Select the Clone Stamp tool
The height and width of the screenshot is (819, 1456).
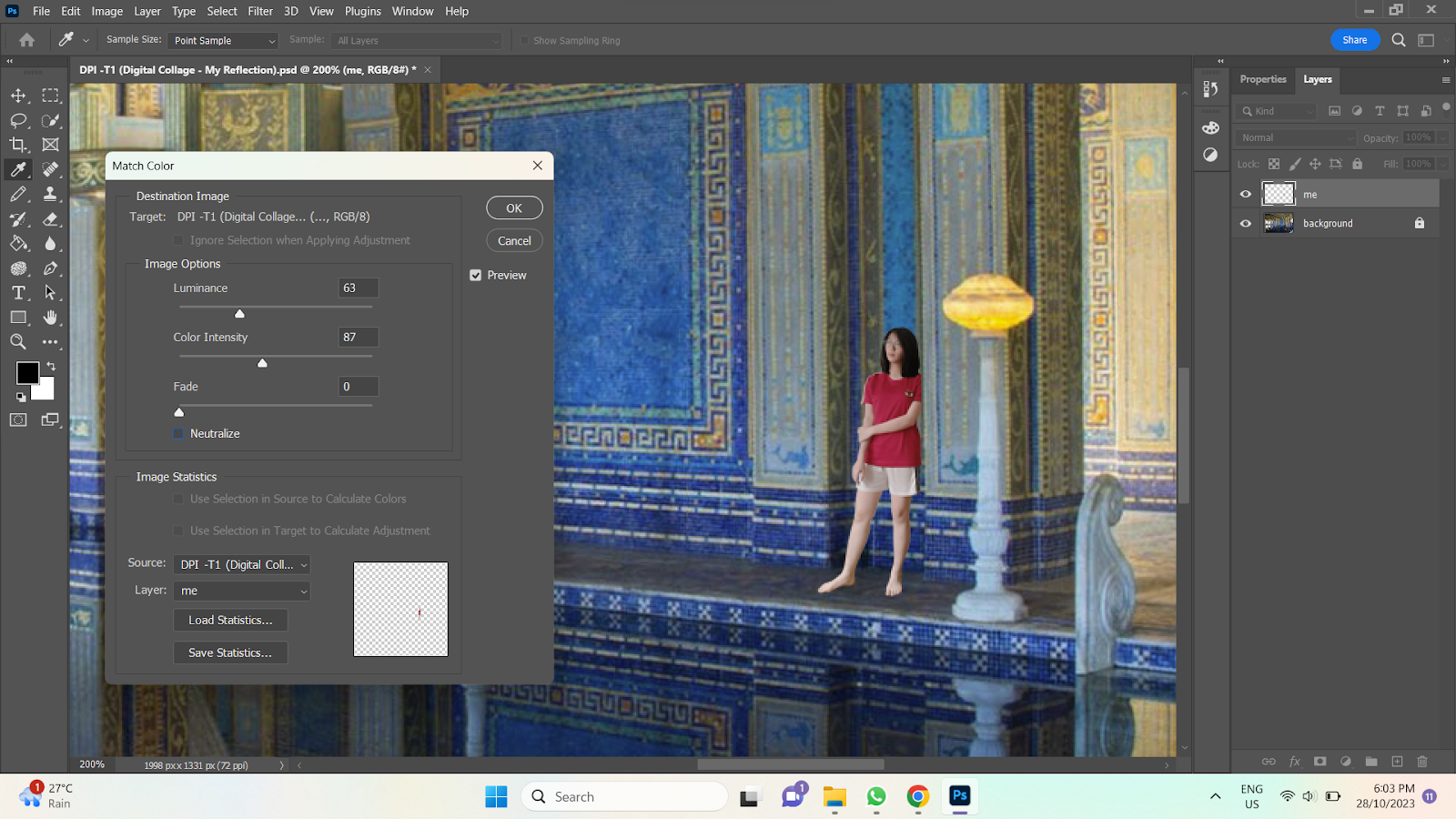[x=51, y=194]
